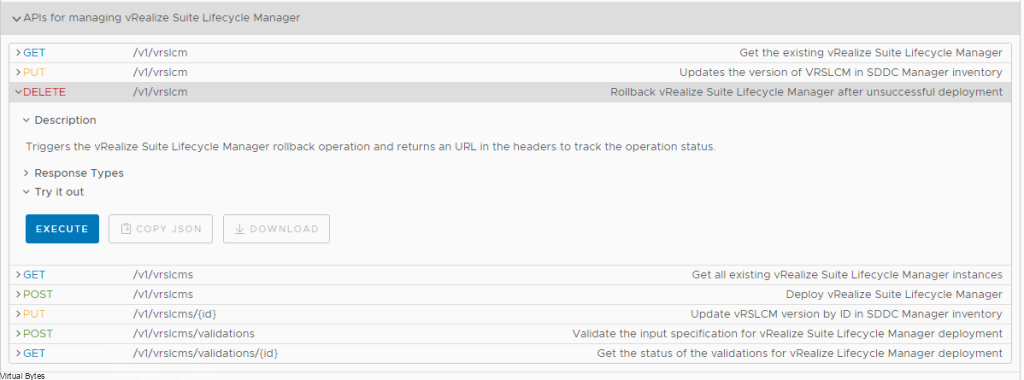Screen dimensions: 1024x380
Task: Collapse the APIs for managing vRealize section
Action: 16,18
